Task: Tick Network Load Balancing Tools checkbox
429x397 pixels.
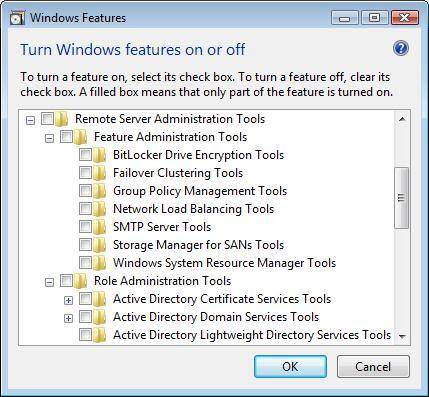Action: click(x=85, y=209)
